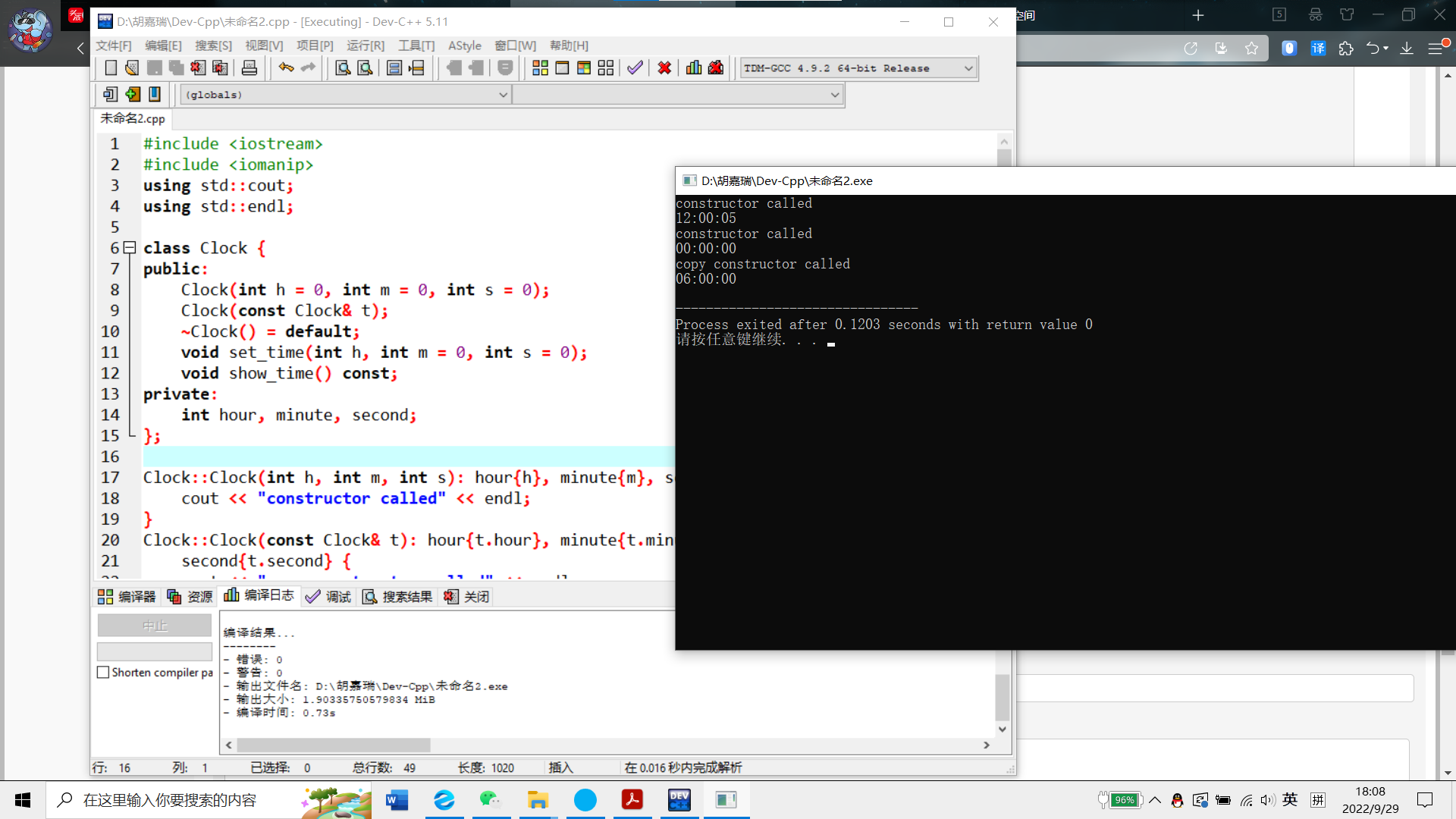Enable Shorten compiler paths checkbox
The width and height of the screenshot is (1456, 819).
104,673
